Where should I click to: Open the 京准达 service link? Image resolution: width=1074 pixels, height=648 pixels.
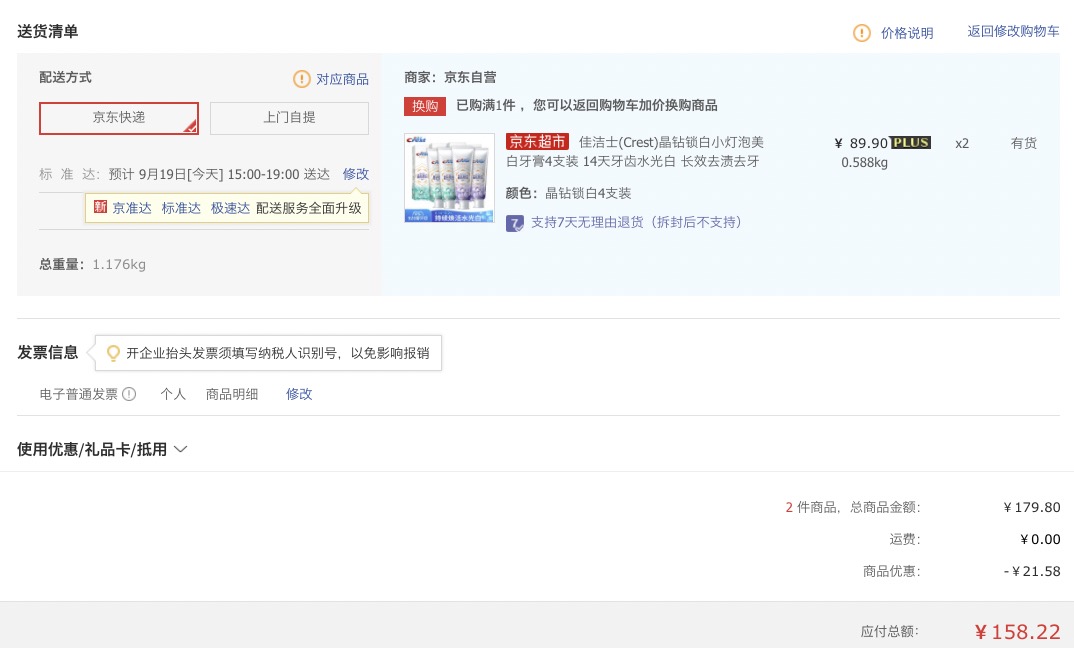pos(132,208)
